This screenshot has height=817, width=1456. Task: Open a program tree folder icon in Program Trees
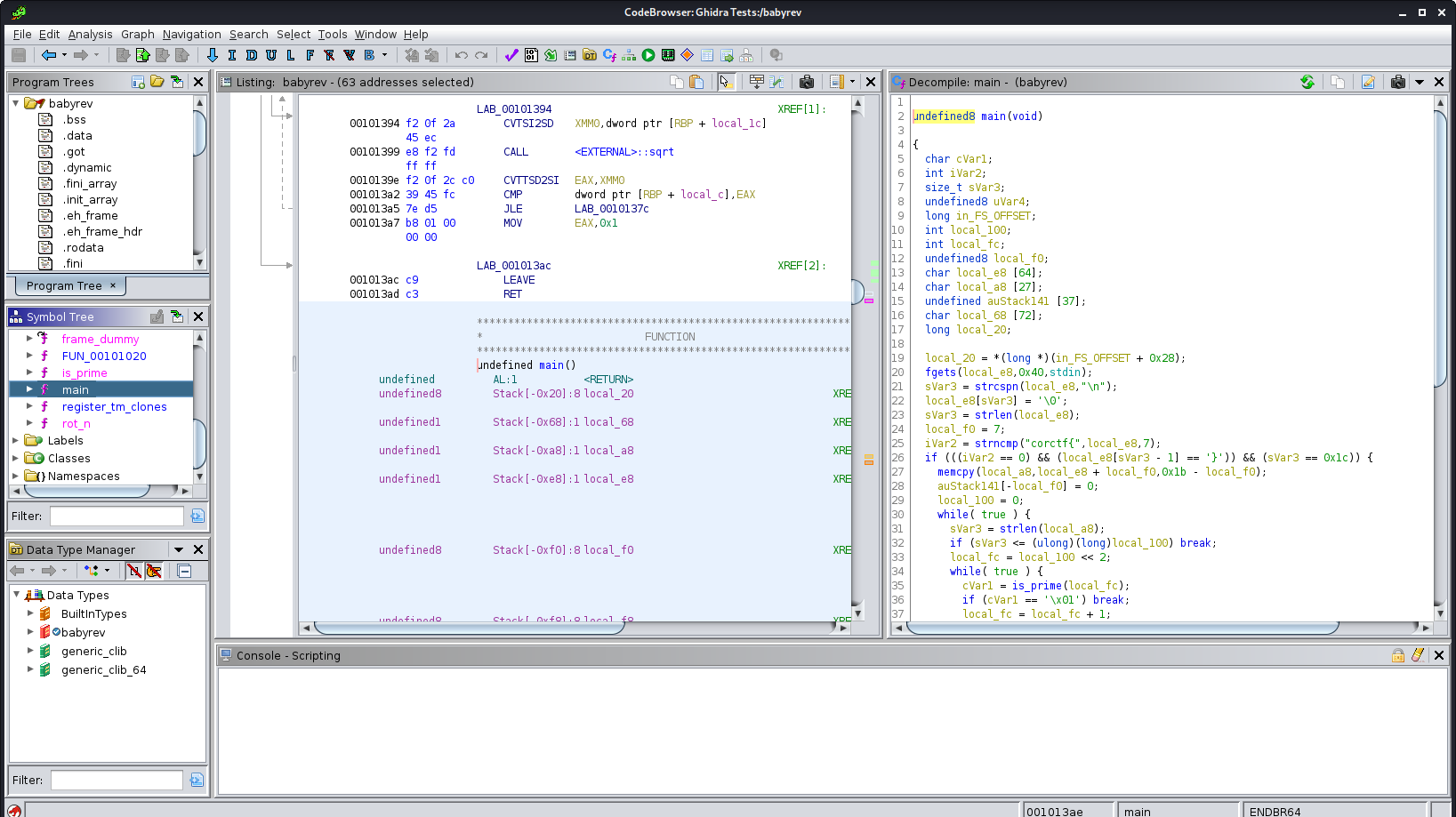(x=157, y=82)
